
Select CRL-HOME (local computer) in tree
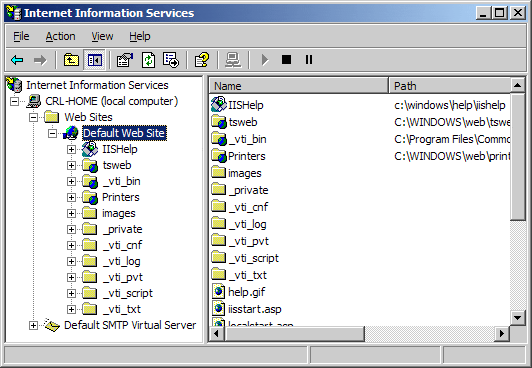[x=112, y=101]
